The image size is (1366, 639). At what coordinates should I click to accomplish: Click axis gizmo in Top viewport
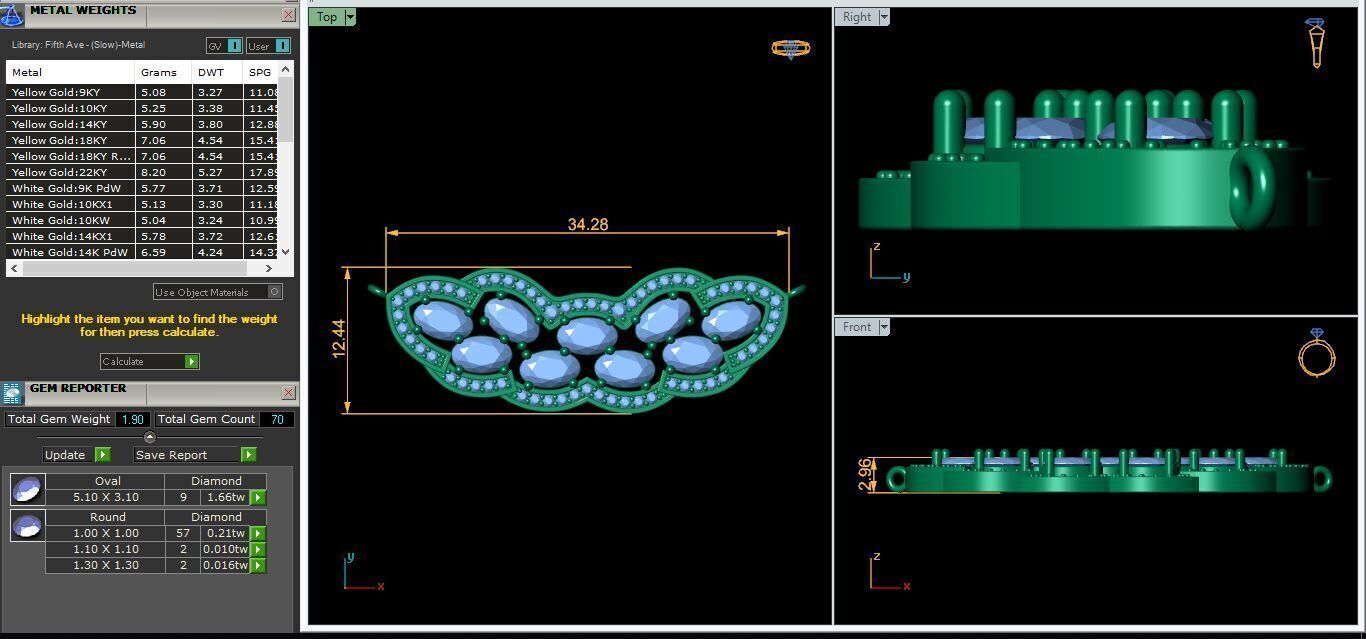coord(362,573)
